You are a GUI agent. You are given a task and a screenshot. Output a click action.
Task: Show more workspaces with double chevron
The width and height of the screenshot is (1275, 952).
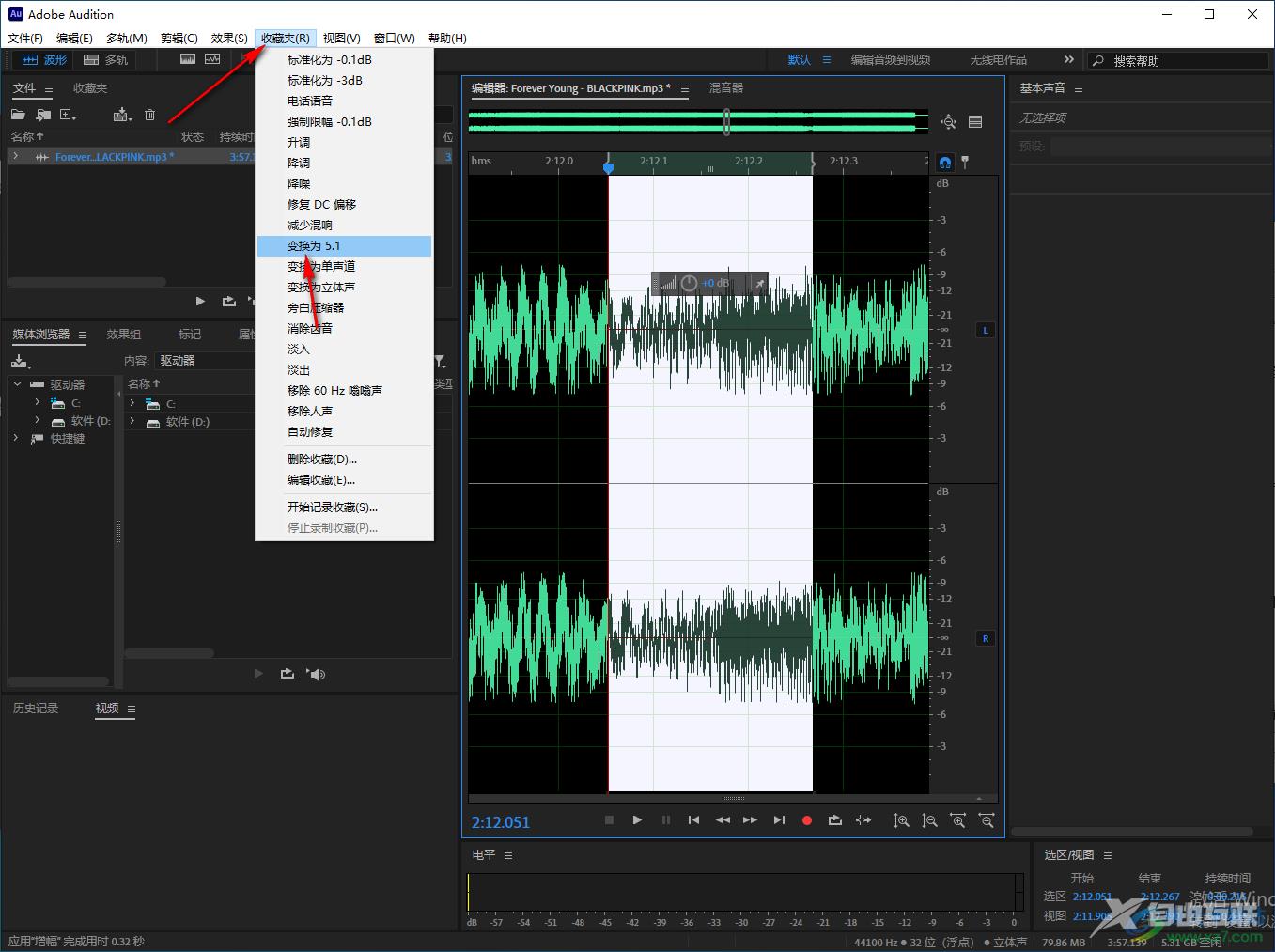(1068, 59)
